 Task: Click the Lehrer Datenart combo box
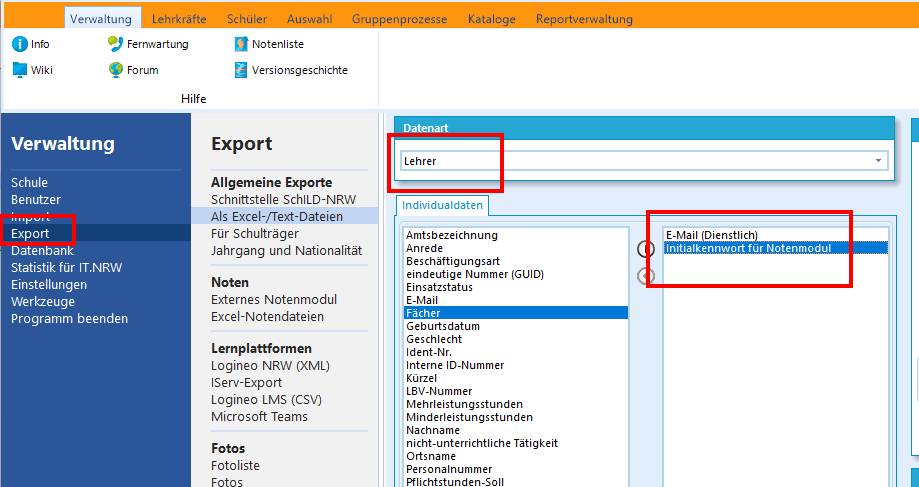pyautogui.click(x=644, y=161)
